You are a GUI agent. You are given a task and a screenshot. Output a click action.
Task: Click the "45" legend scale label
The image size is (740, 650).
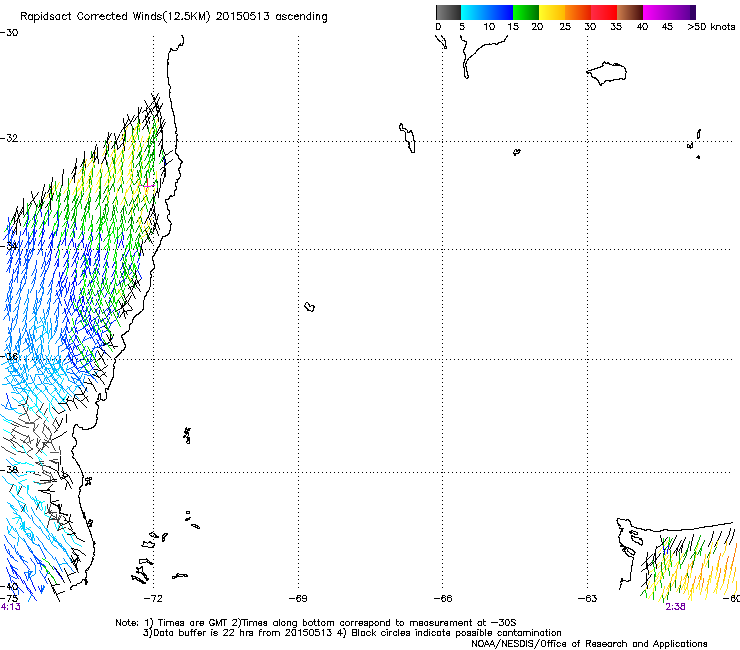(x=667, y=27)
